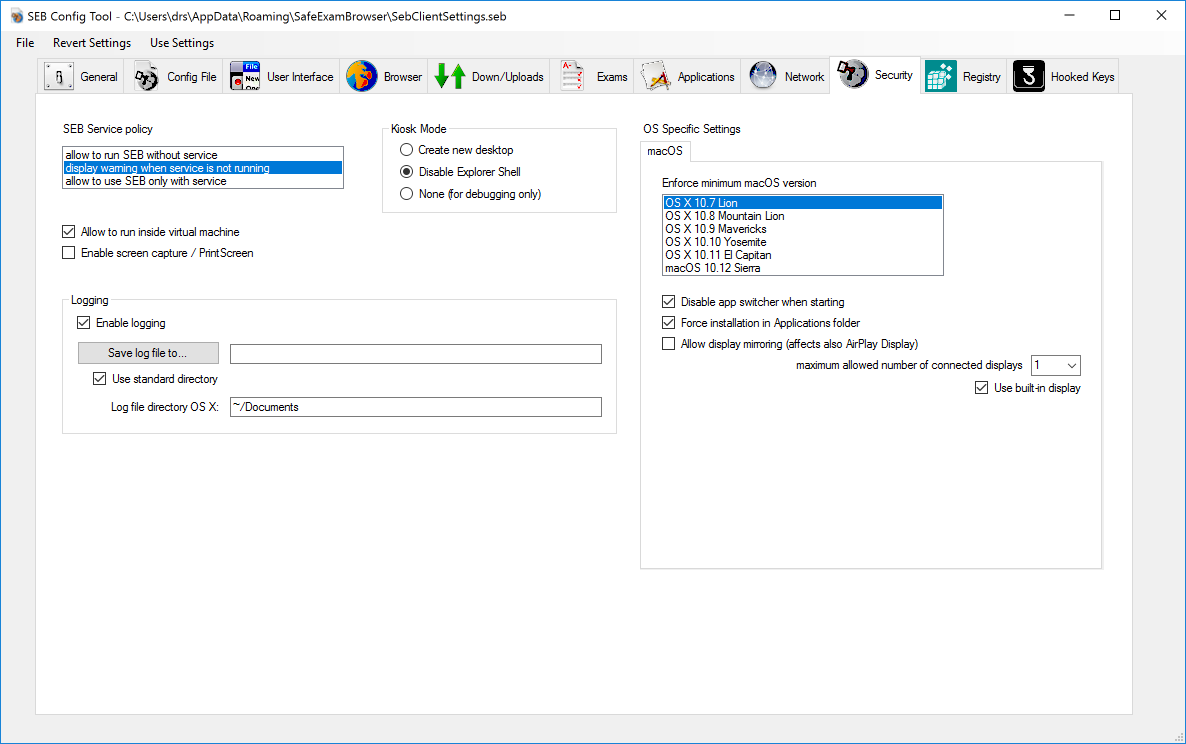Close the SEB Config Tool window
This screenshot has width=1186, height=744.
click(x=1161, y=15)
